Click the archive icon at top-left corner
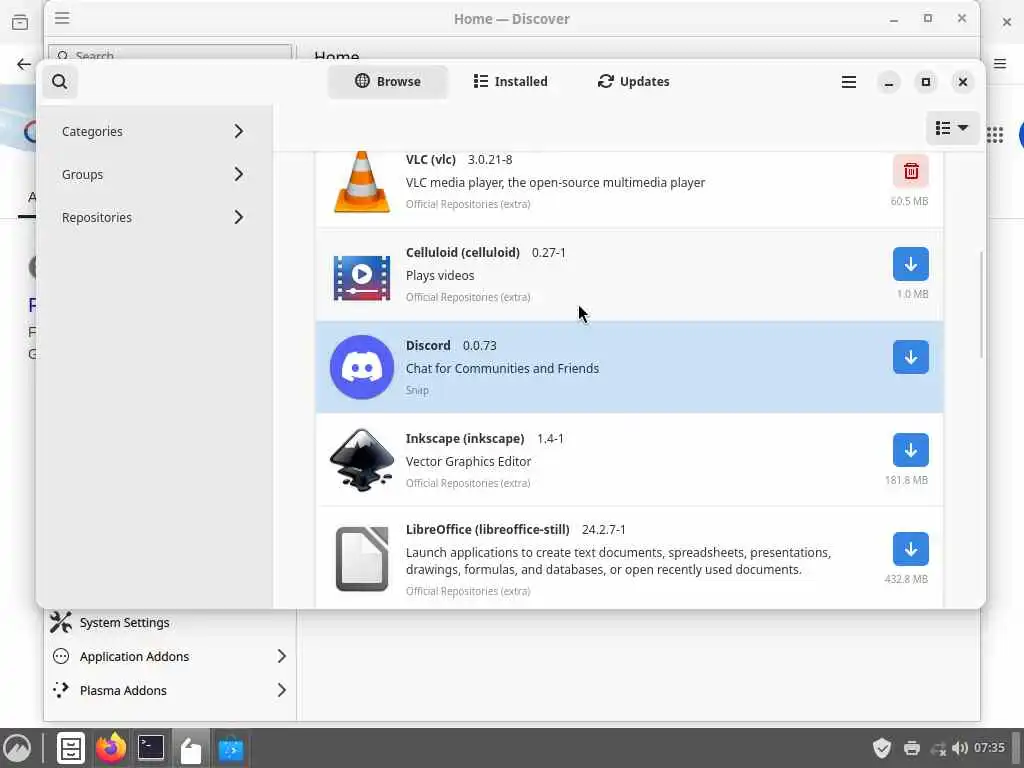 click(x=20, y=22)
